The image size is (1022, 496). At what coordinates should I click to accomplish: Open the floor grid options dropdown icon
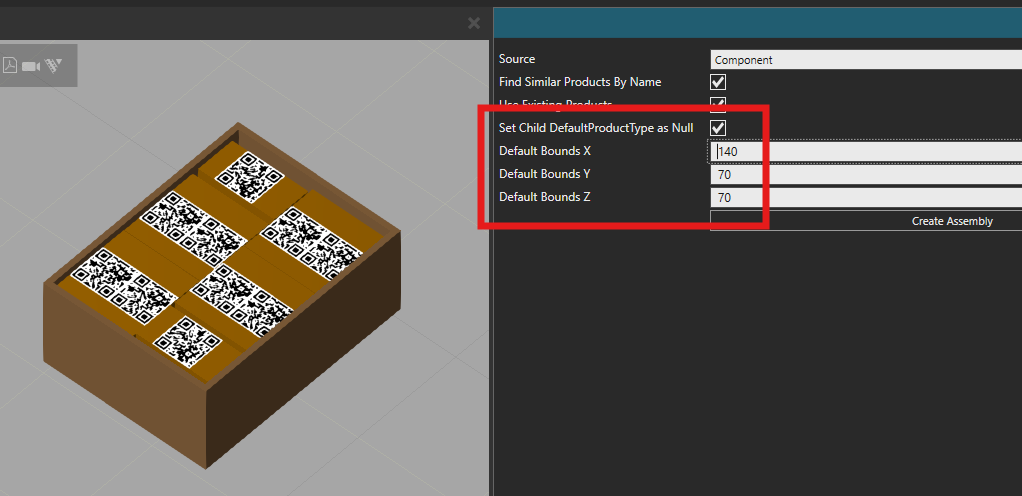click(55, 65)
